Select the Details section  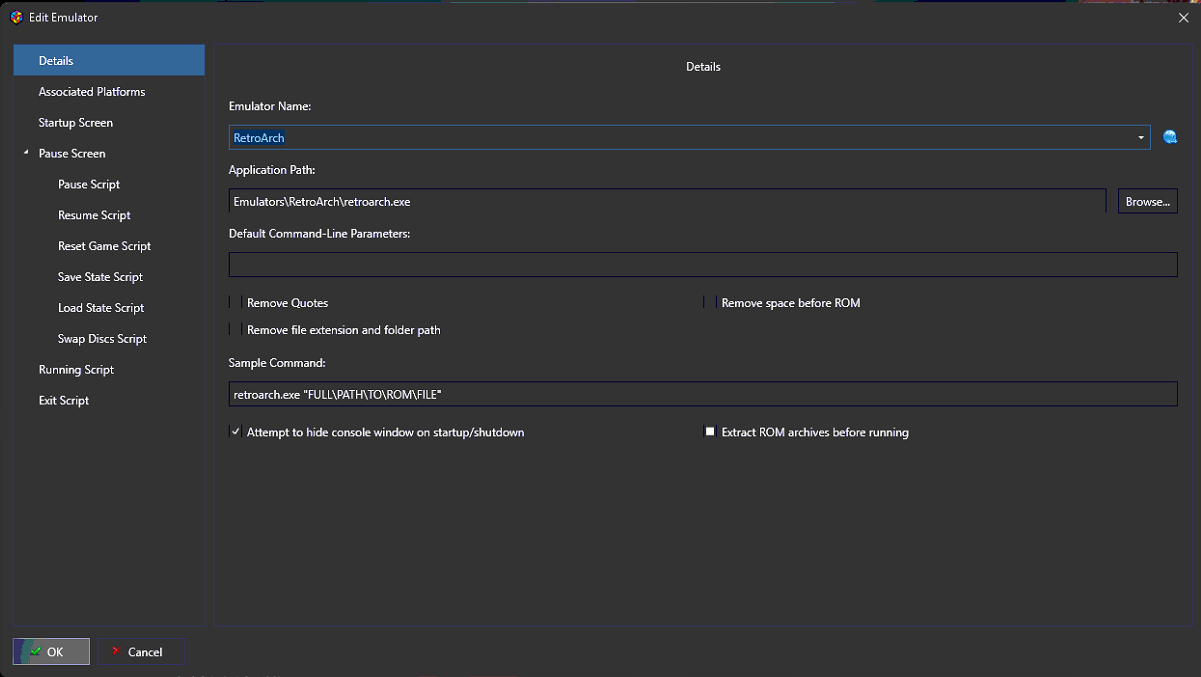pyautogui.click(x=109, y=61)
